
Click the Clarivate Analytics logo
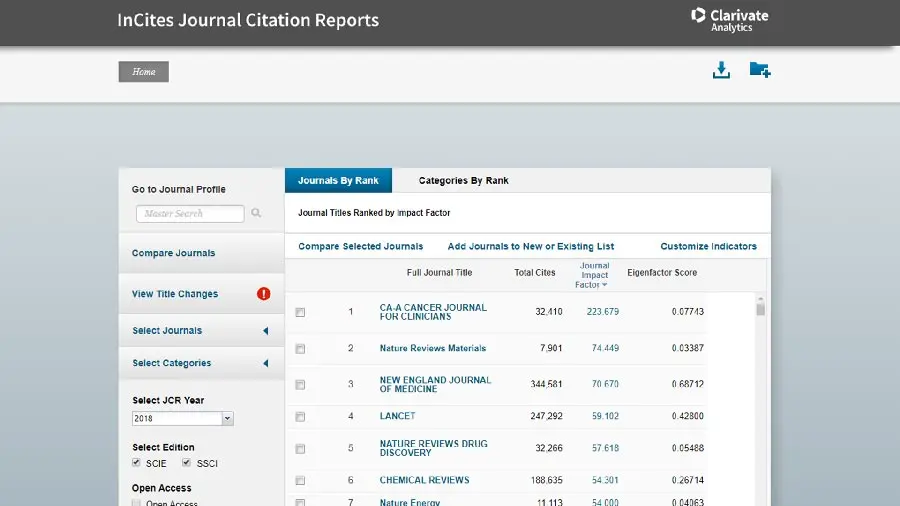[x=729, y=19]
